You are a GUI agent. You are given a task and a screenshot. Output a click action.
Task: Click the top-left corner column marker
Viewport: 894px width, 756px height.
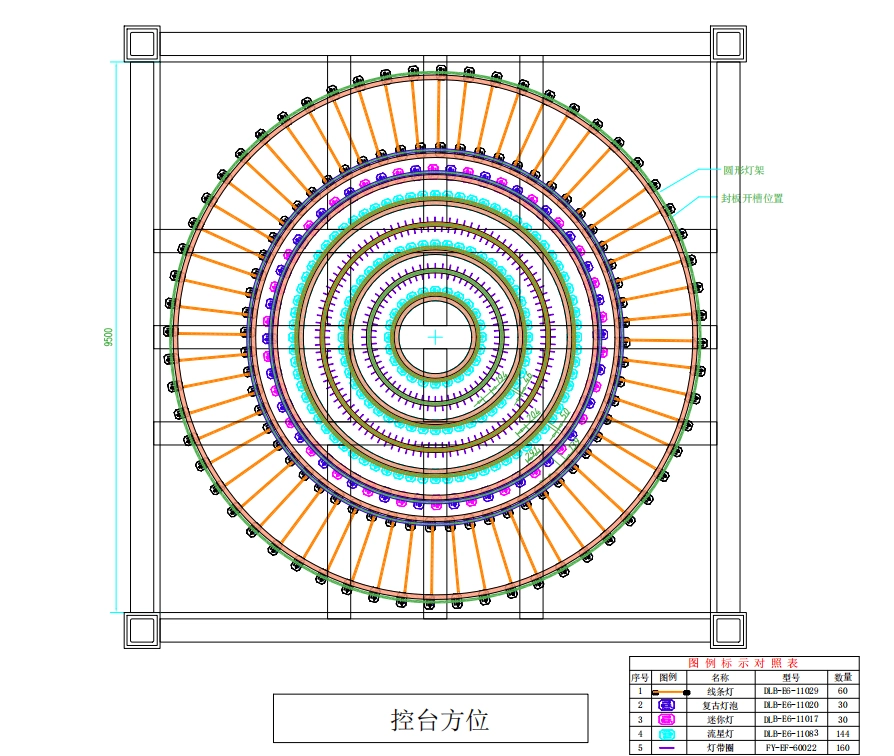point(142,42)
